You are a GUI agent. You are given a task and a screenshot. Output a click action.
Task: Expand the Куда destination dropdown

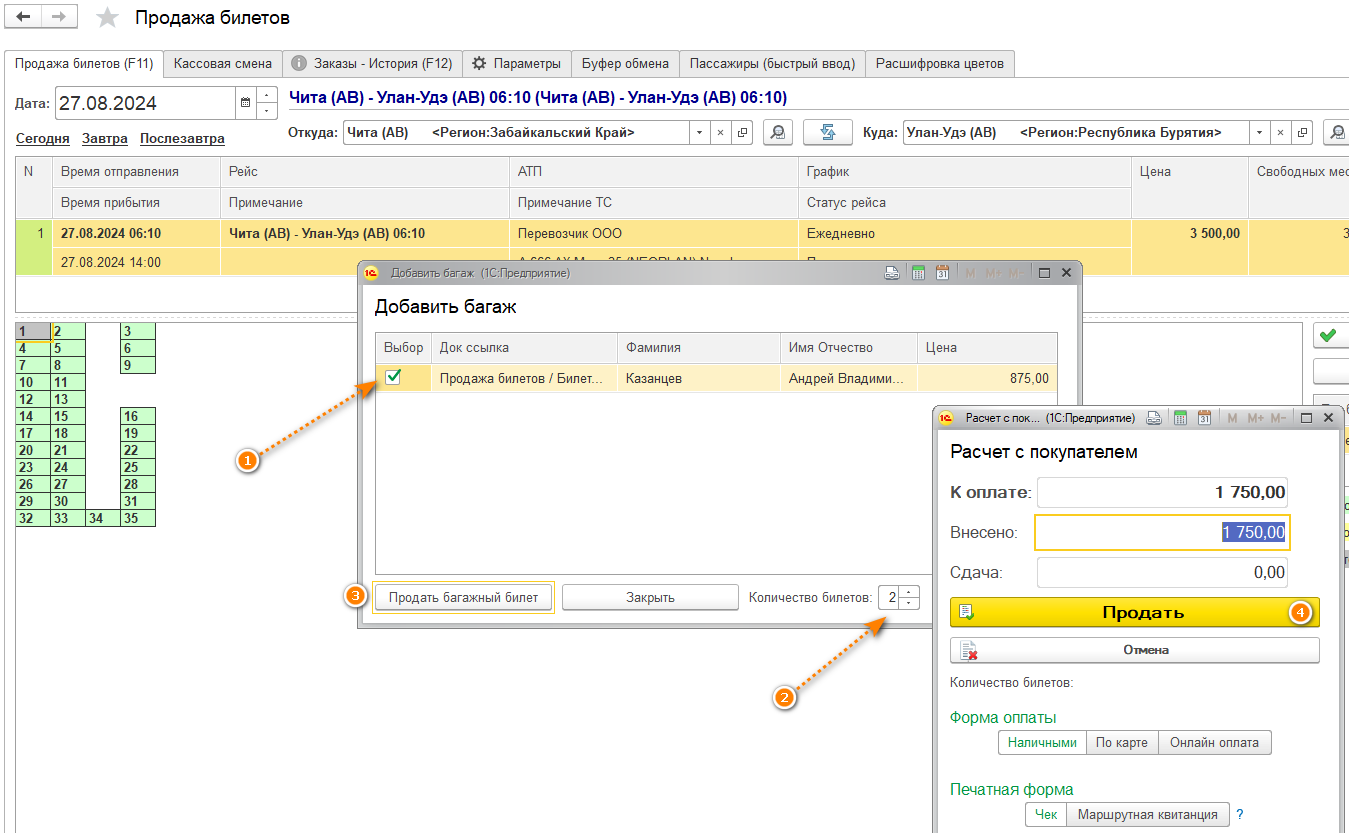1259,133
